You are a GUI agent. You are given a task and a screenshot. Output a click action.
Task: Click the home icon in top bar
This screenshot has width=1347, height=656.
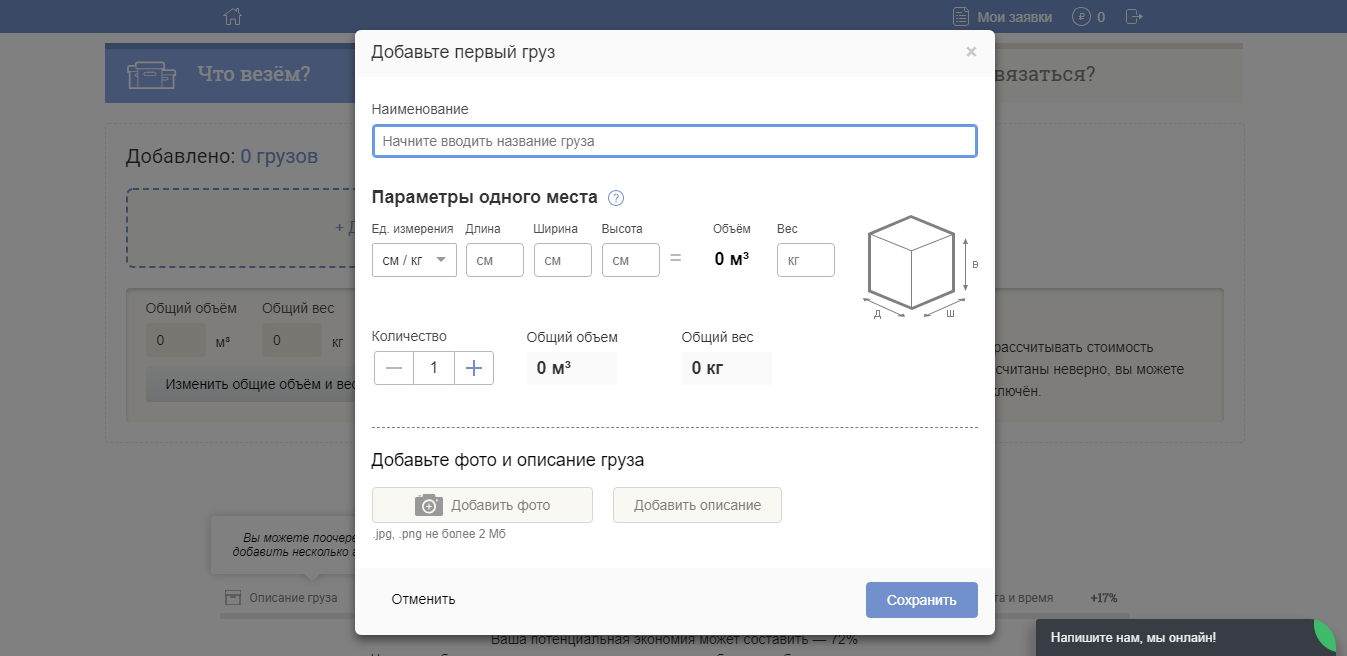(x=233, y=17)
